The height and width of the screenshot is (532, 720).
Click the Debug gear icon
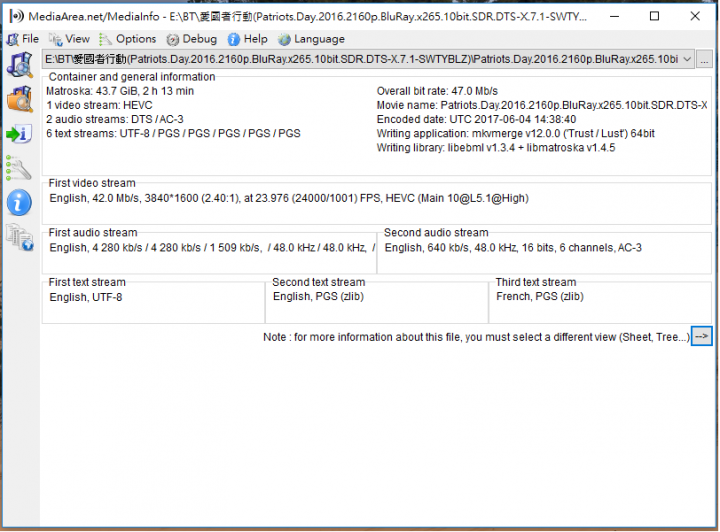tap(173, 40)
